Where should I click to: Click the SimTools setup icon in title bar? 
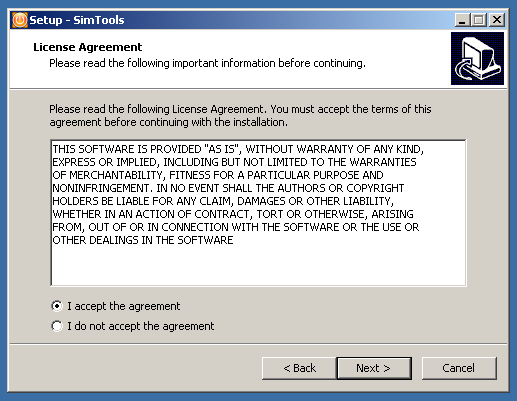click(20, 20)
